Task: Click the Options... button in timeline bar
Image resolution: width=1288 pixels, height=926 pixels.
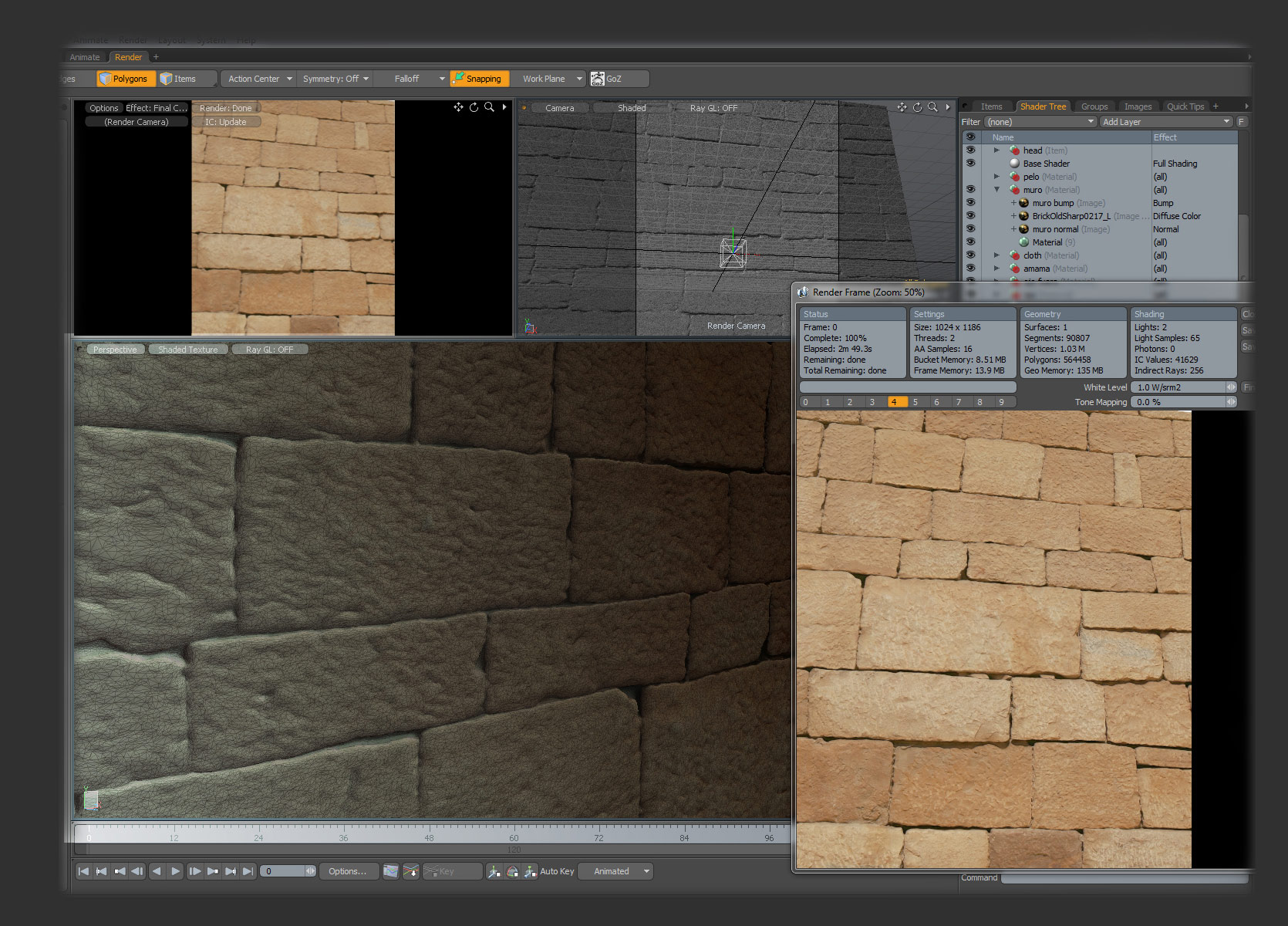Action: [348, 871]
